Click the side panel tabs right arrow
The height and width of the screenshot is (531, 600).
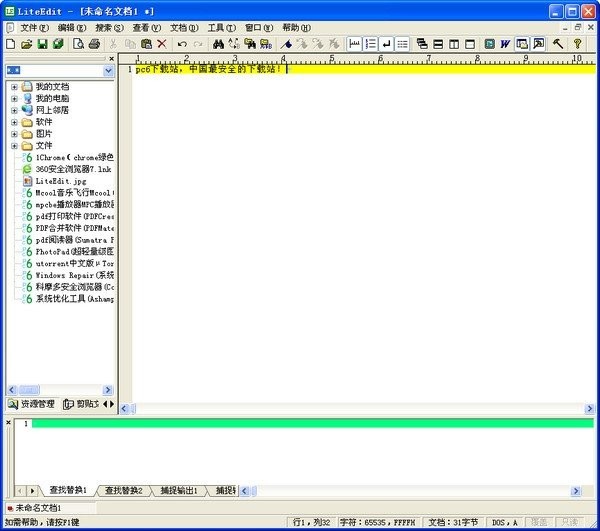pos(112,404)
